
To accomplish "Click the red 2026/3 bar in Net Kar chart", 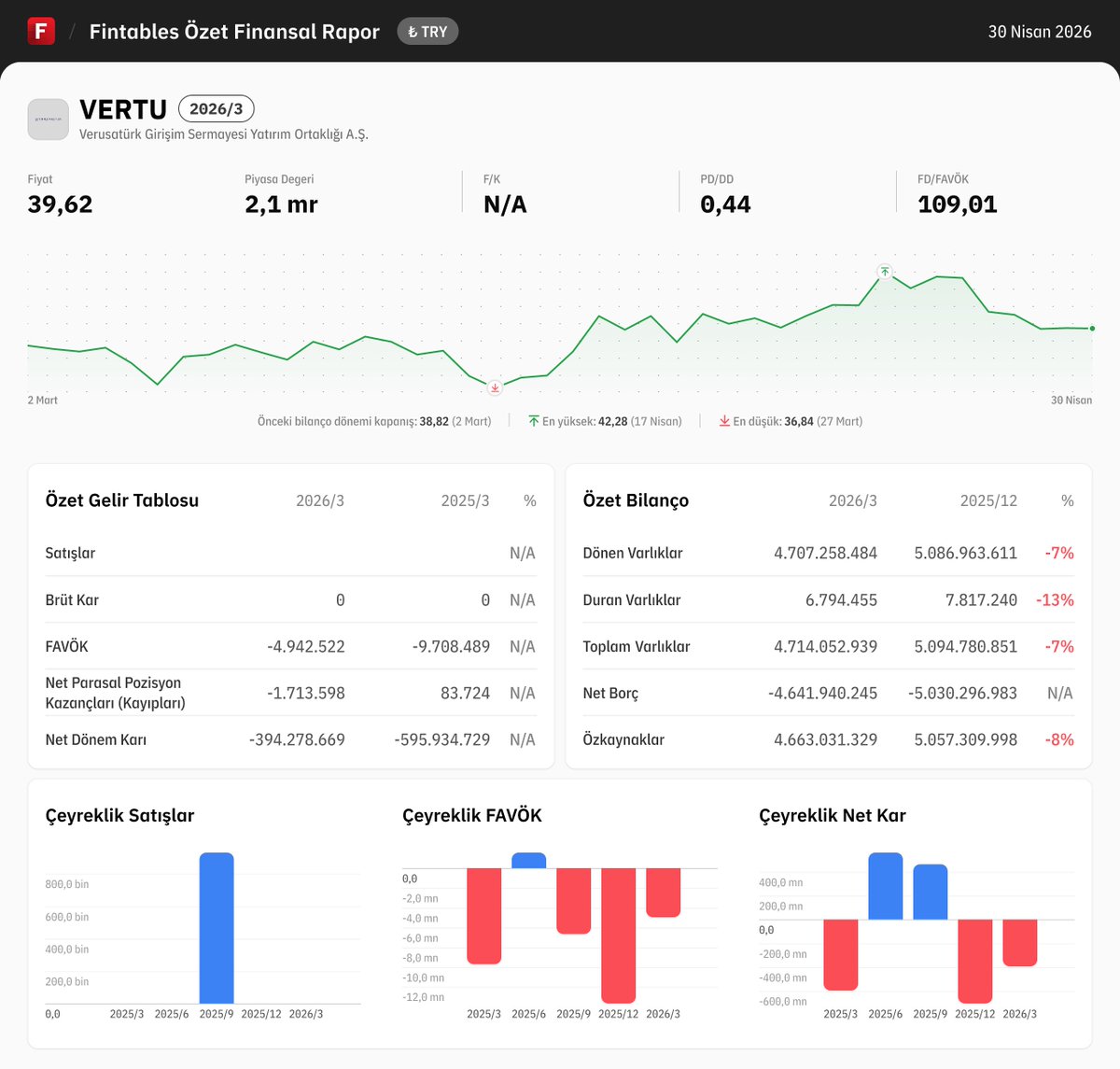I will point(1019,943).
